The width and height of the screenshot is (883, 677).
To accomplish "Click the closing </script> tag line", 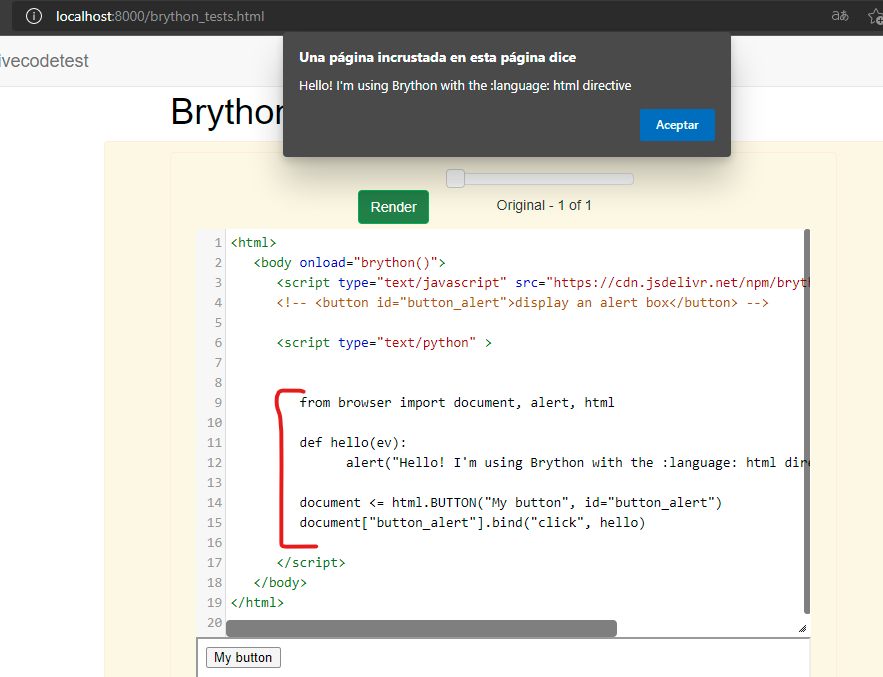I will [x=311, y=563].
